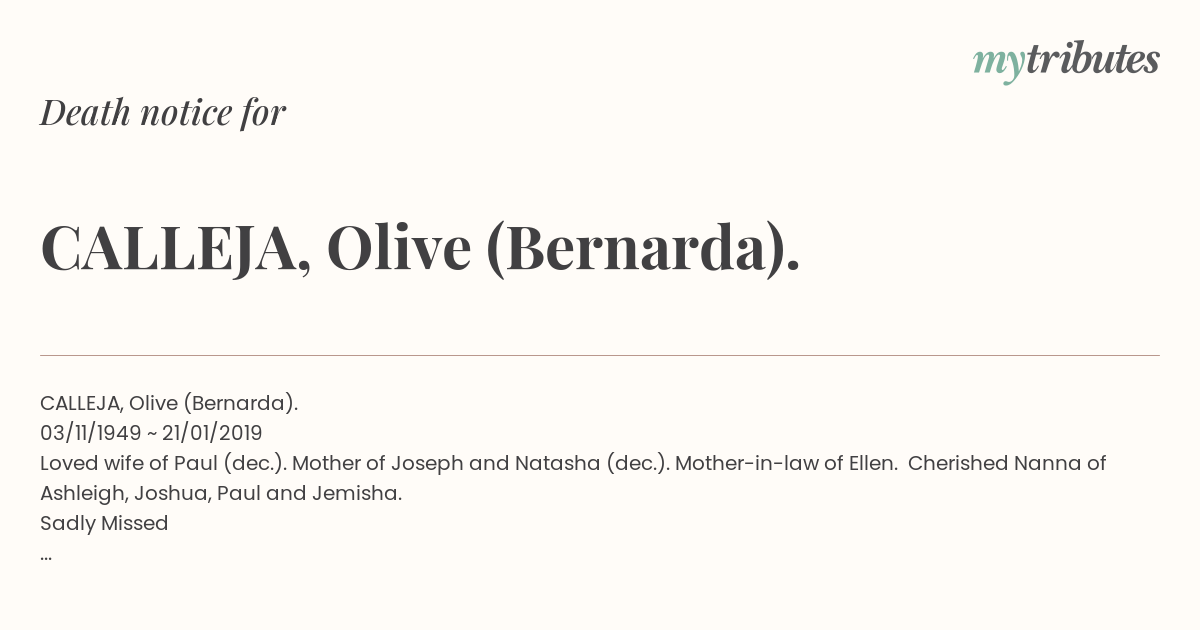Click the 'tributes' part of logo
The image size is (1200, 630).
pos(1092,60)
